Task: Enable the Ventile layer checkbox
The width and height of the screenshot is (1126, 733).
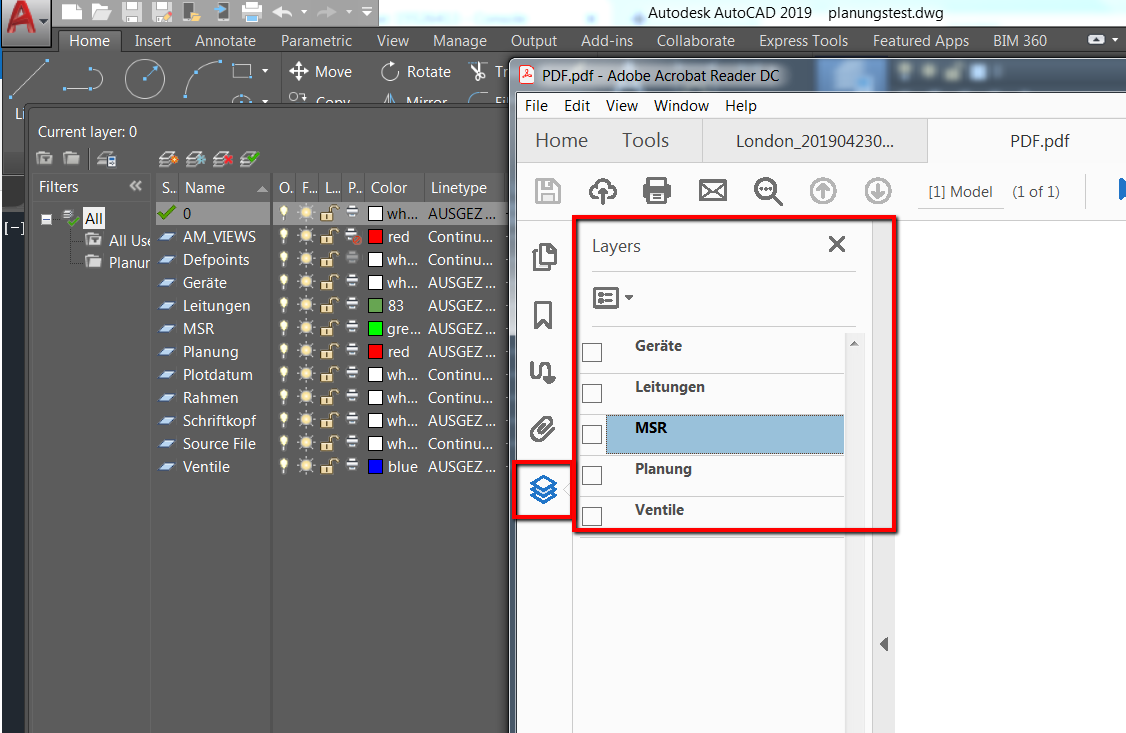Action: (591, 515)
